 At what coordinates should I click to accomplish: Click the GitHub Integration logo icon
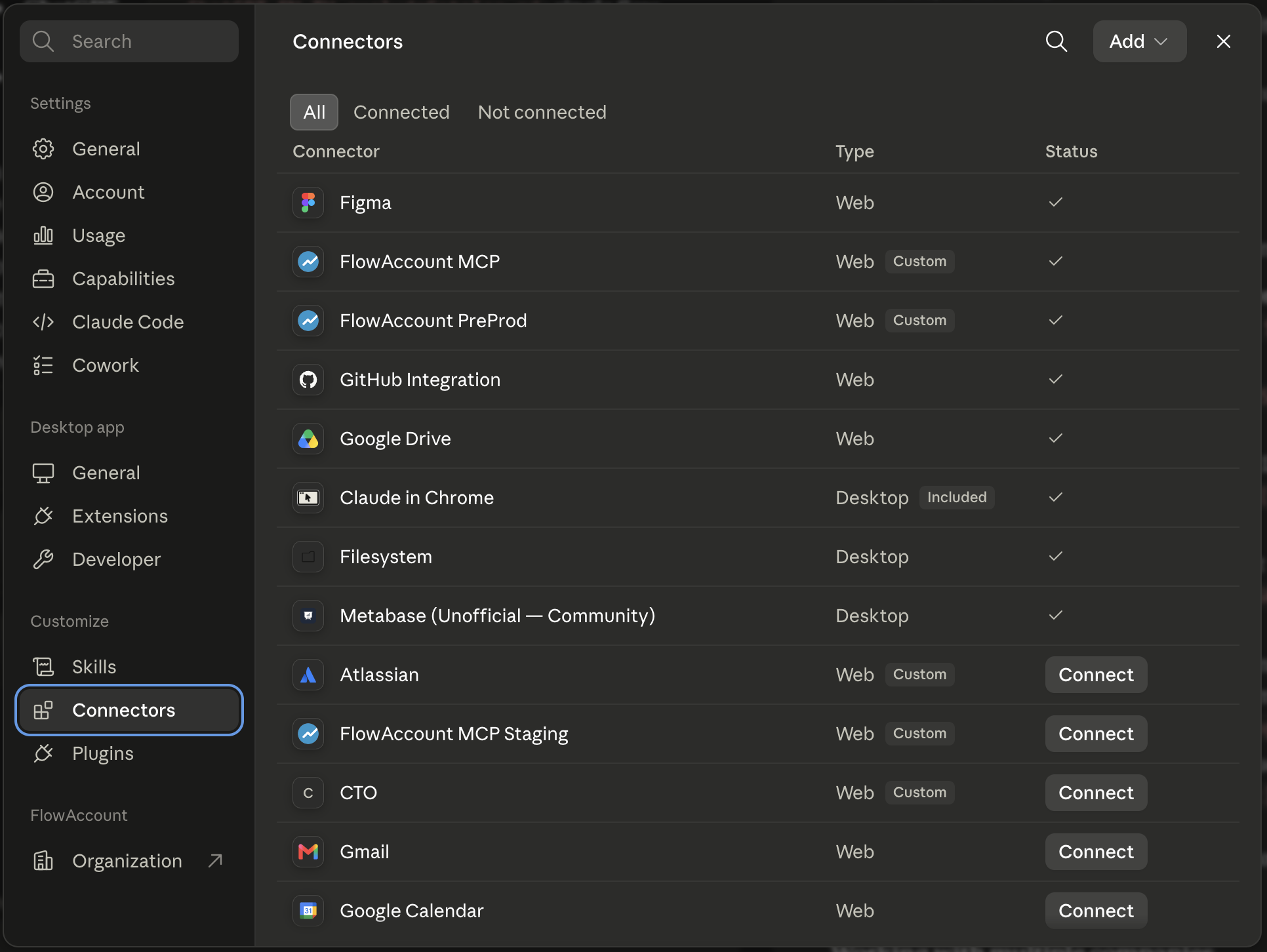308,380
